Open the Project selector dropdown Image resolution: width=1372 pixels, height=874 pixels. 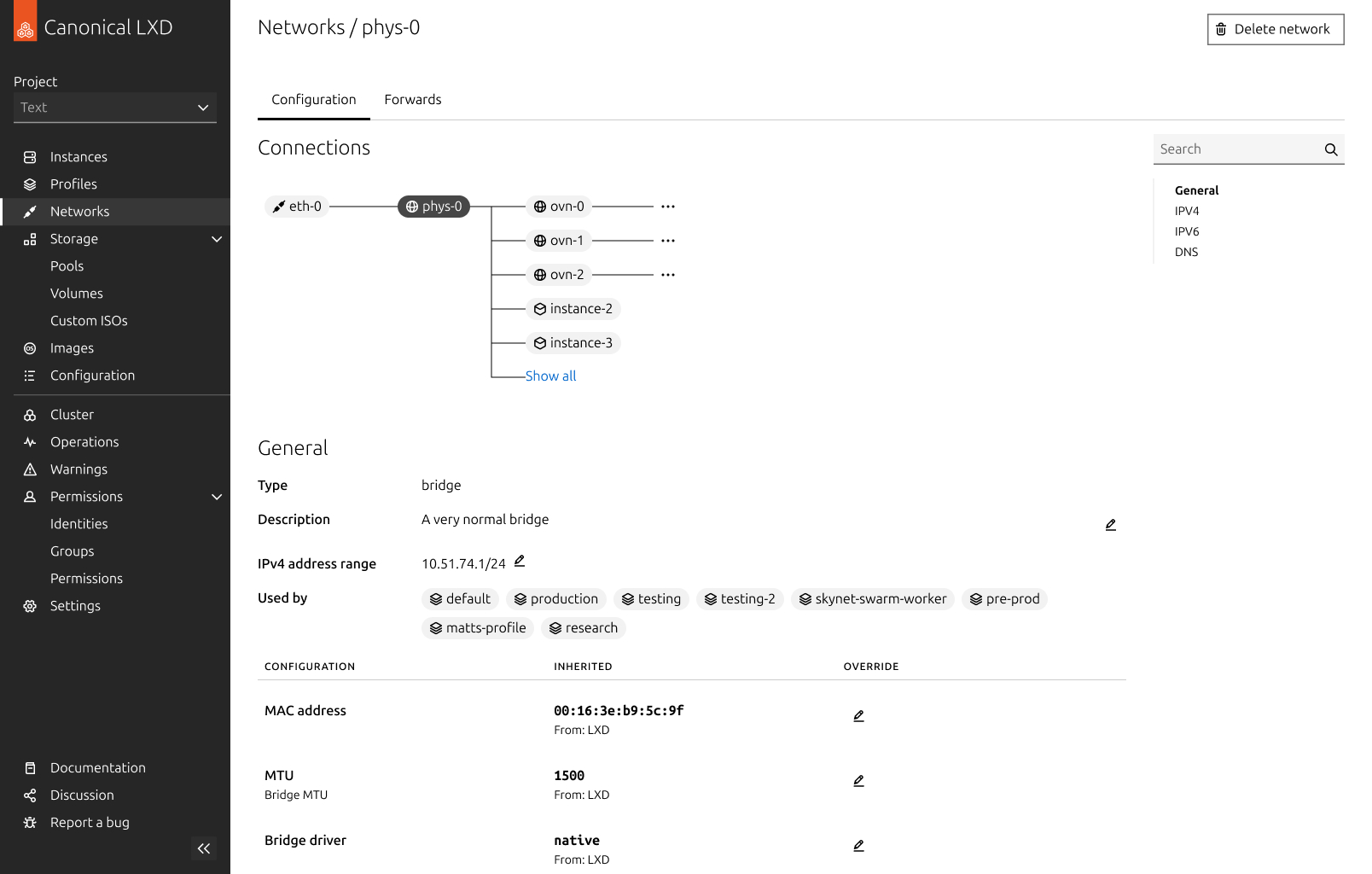tap(115, 108)
